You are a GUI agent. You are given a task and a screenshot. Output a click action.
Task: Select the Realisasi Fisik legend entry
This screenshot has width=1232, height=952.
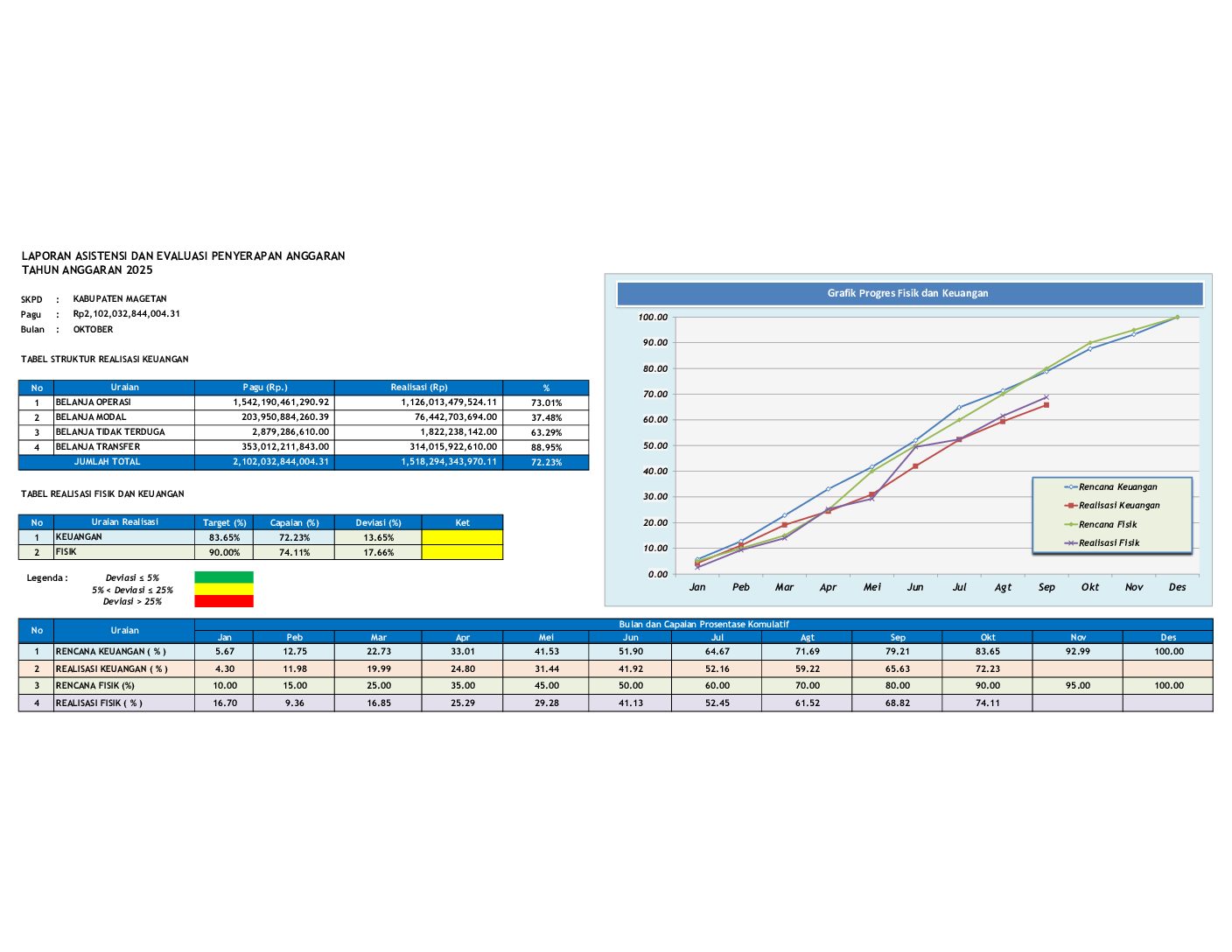click(1109, 543)
